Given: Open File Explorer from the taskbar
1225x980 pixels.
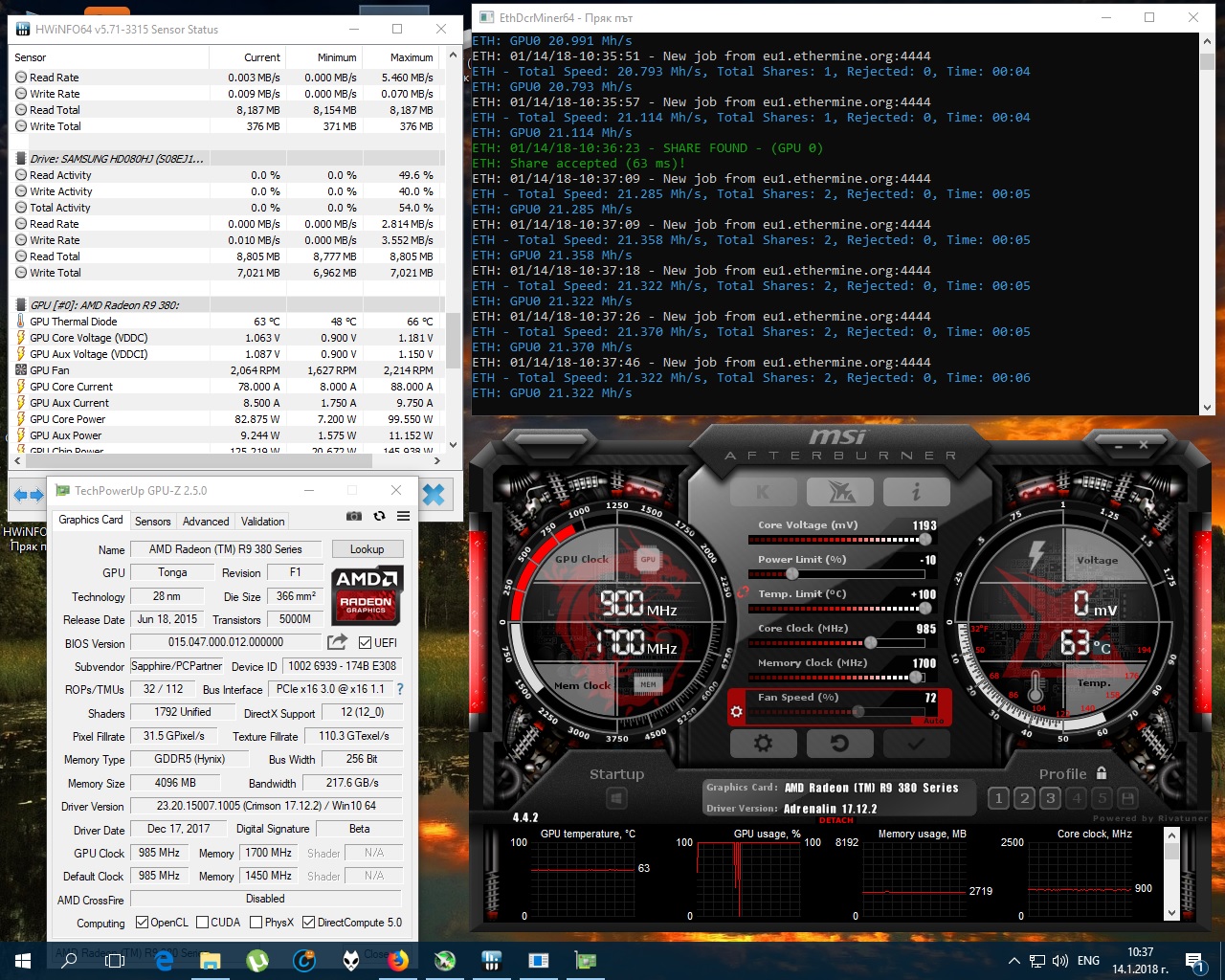Looking at the screenshot, I should point(211,960).
